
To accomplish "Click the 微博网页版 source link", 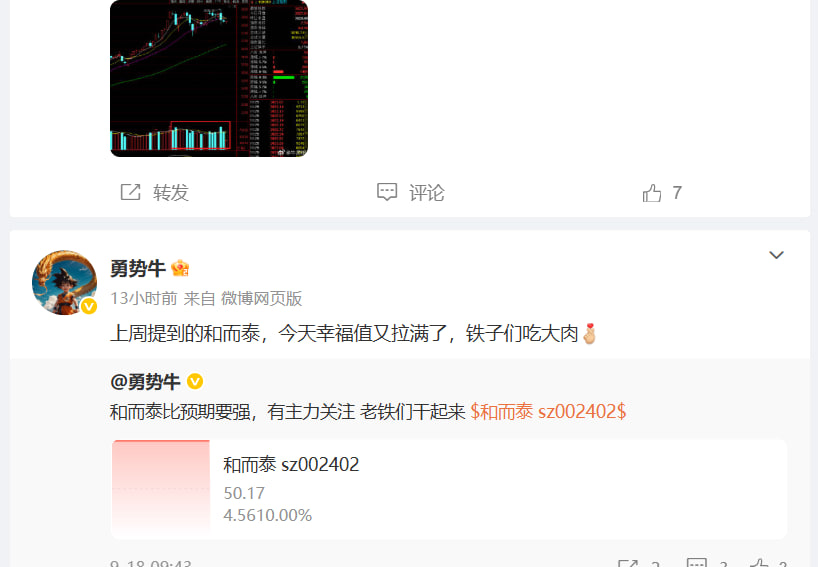I will (x=261, y=298).
